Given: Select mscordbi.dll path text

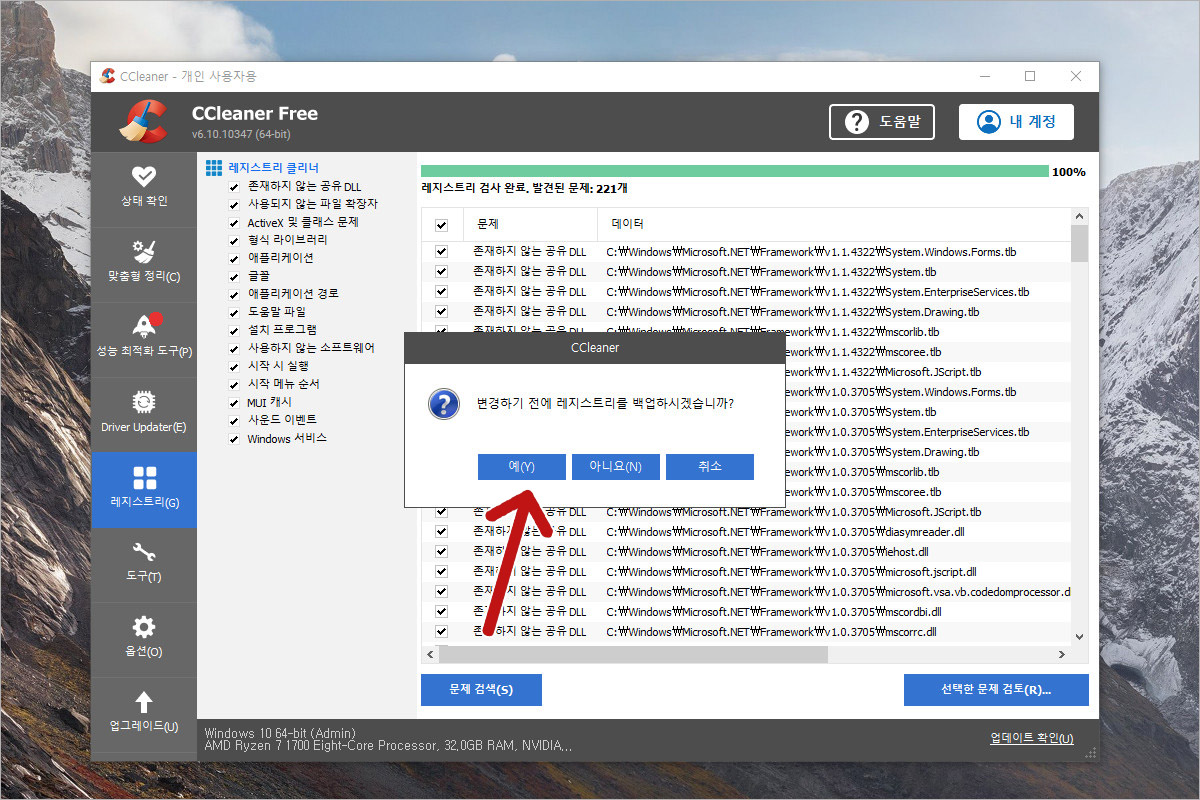Looking at the screenshot, I should click(774, 612).
